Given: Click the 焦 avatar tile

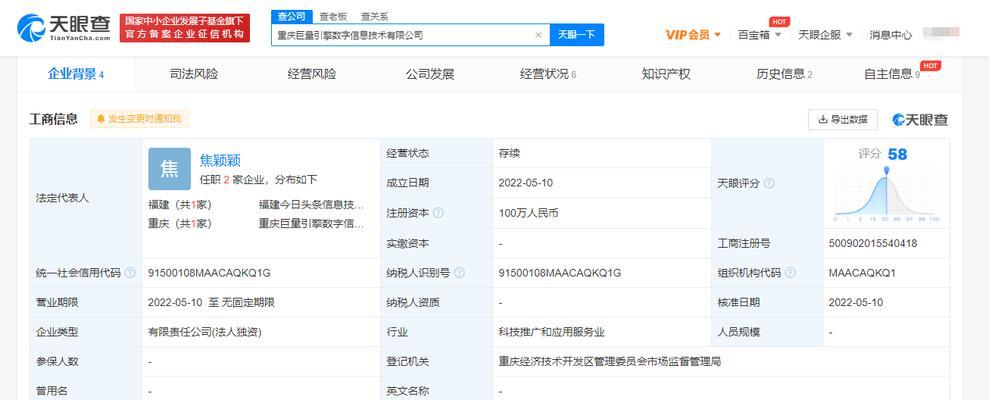Looking at the screenshot, I should click(170, 169).
